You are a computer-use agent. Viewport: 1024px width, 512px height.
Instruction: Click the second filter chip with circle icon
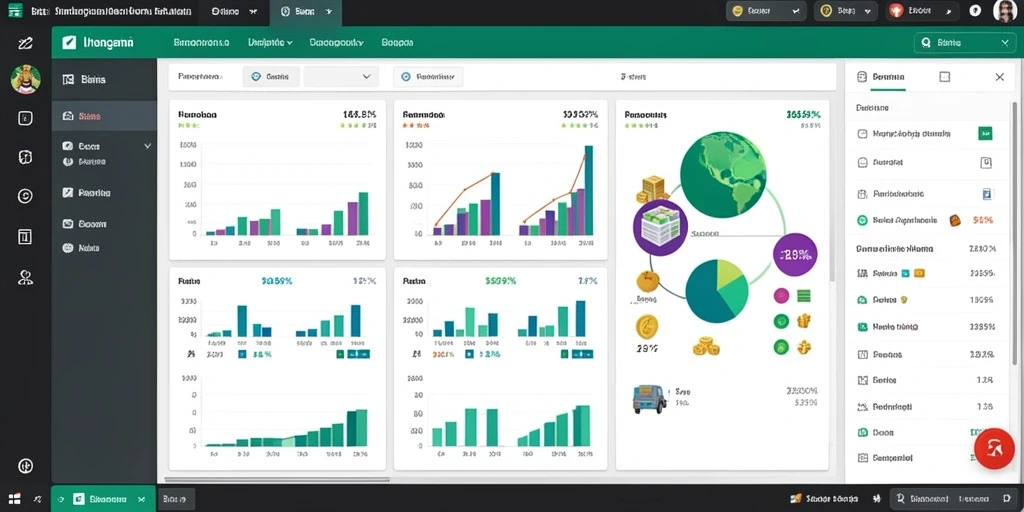click(428, 76)
